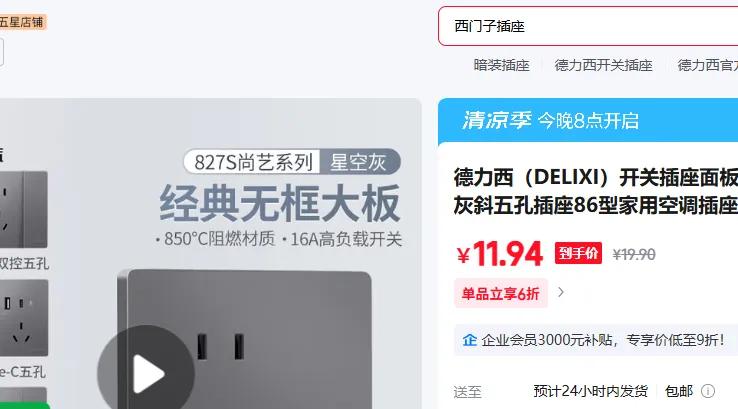
Task: Click the search box containing 西门子插座
Action: pos(588,26)
